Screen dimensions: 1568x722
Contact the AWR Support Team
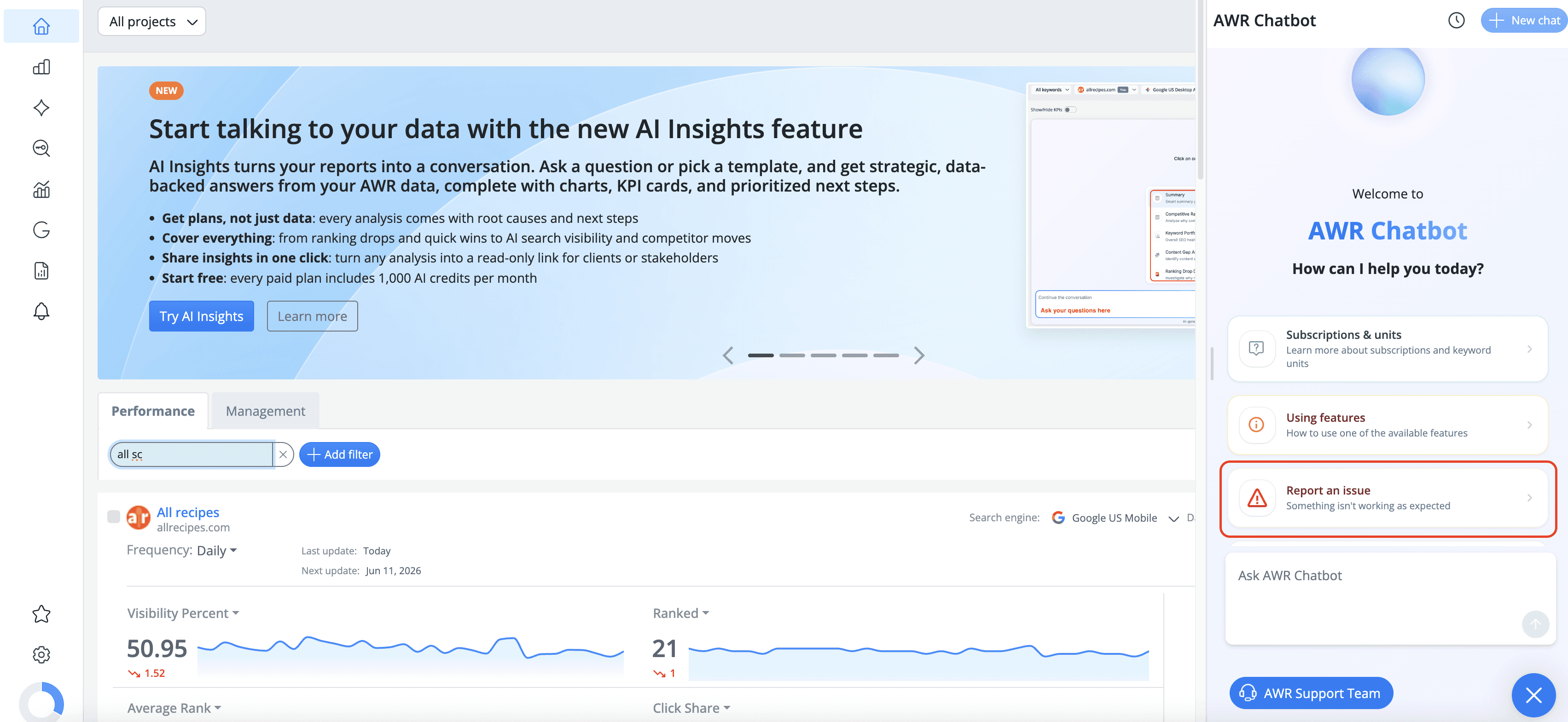coord(1311,693)
